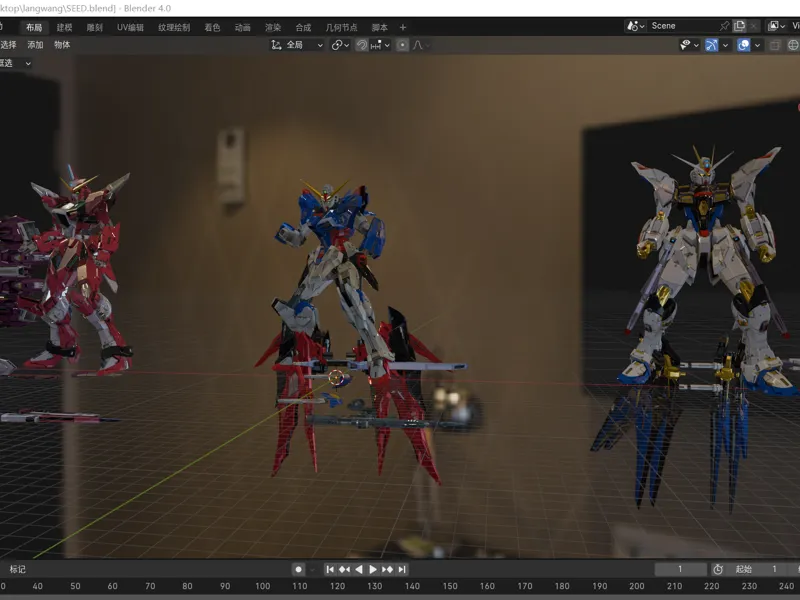
Task: Open the 全局 transform orientation dropdown
Action: pyautogui.click(x=297, y=45)
